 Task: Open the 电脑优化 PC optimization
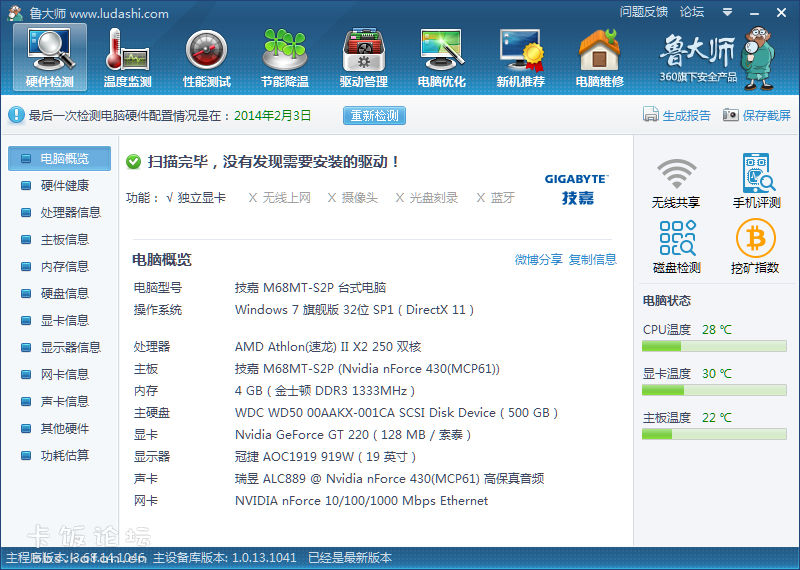coord(441,57)
